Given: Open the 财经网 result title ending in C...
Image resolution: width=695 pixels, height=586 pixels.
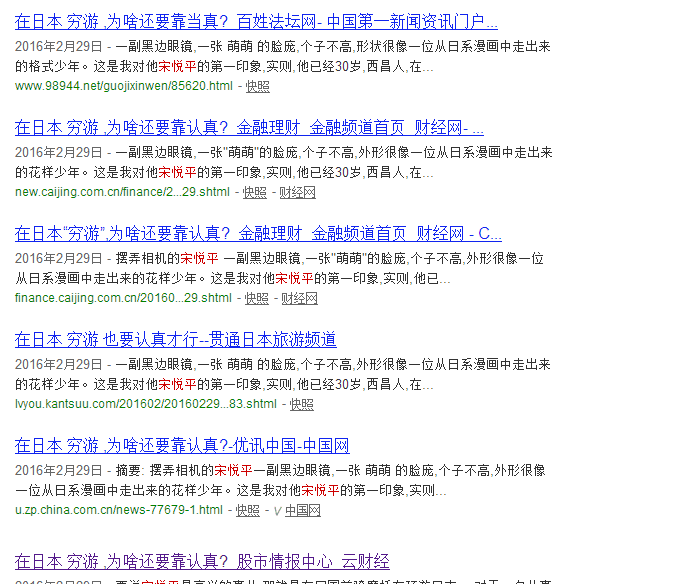Looking at the screenshot, I should 258,234.
